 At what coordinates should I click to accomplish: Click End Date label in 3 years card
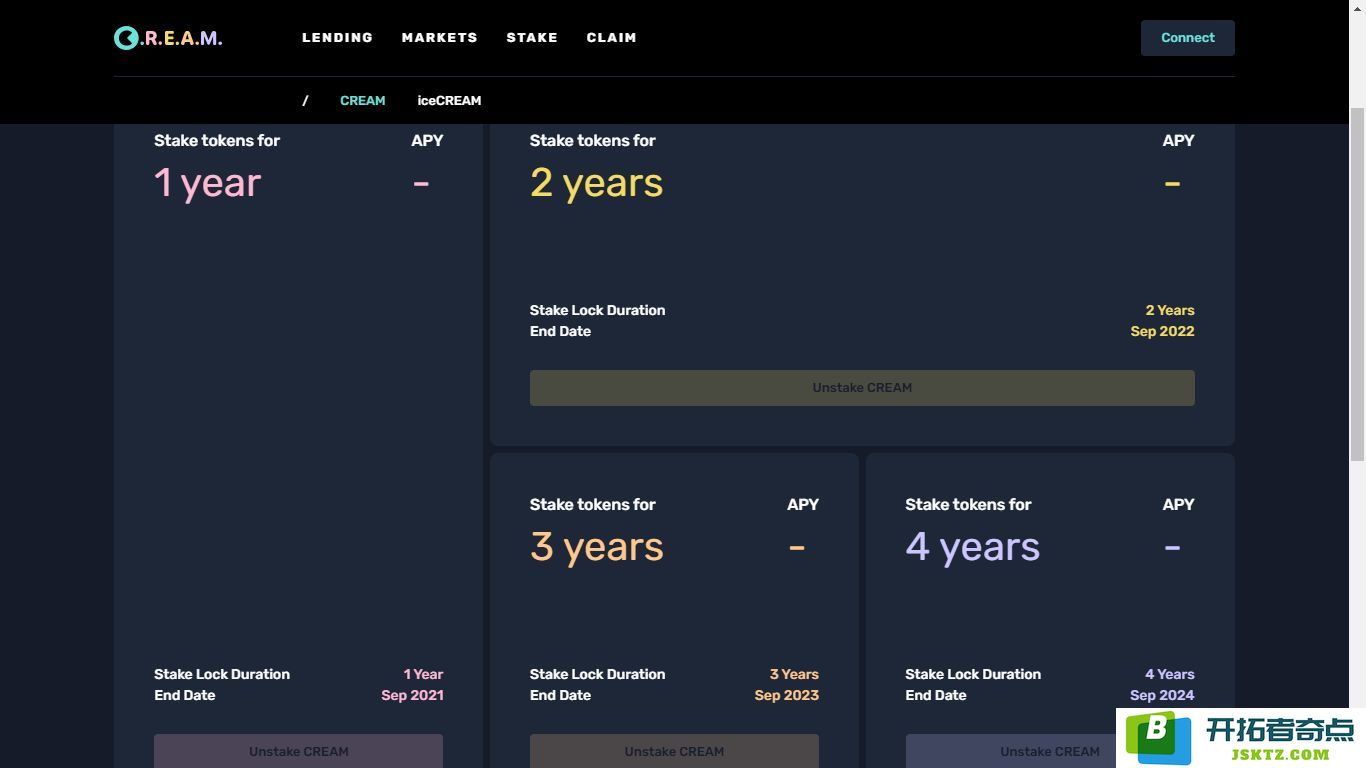[560, 696]
